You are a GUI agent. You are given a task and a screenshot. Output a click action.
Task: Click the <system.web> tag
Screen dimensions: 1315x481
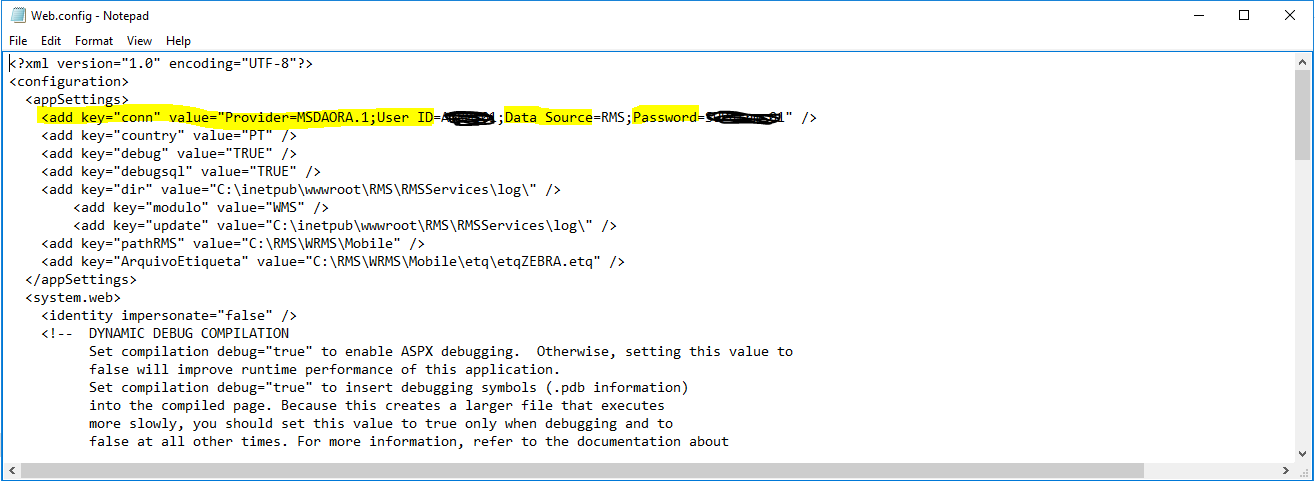tap(73, 298)
